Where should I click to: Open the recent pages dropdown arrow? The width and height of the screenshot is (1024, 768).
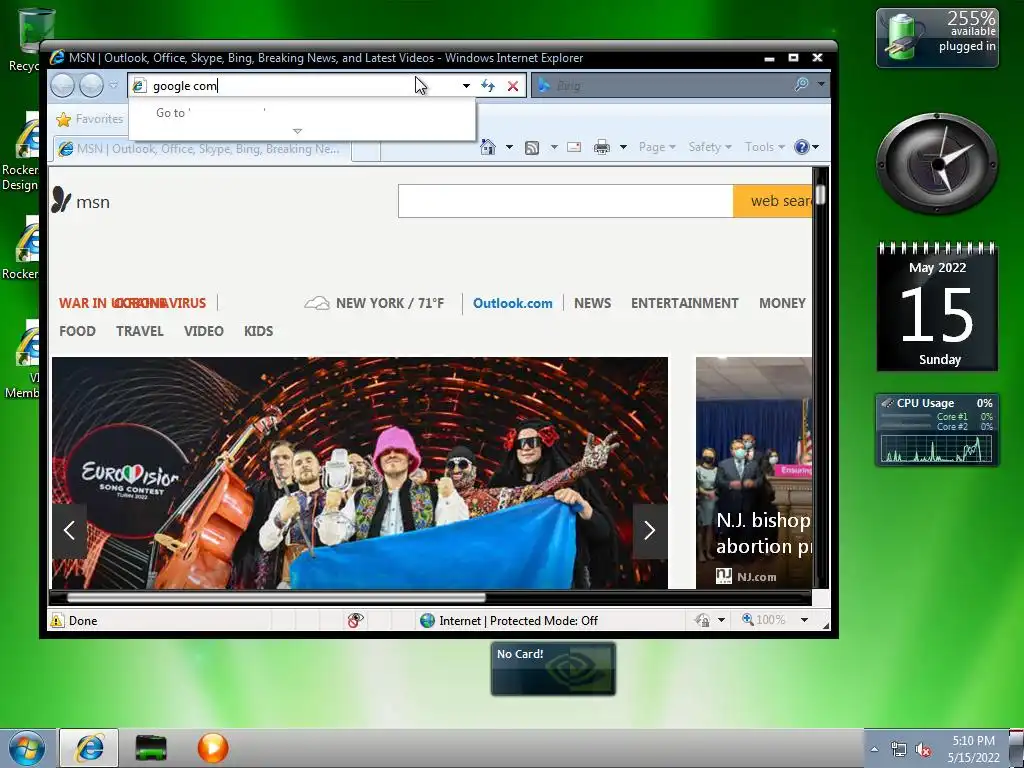[x=114, y=86]
